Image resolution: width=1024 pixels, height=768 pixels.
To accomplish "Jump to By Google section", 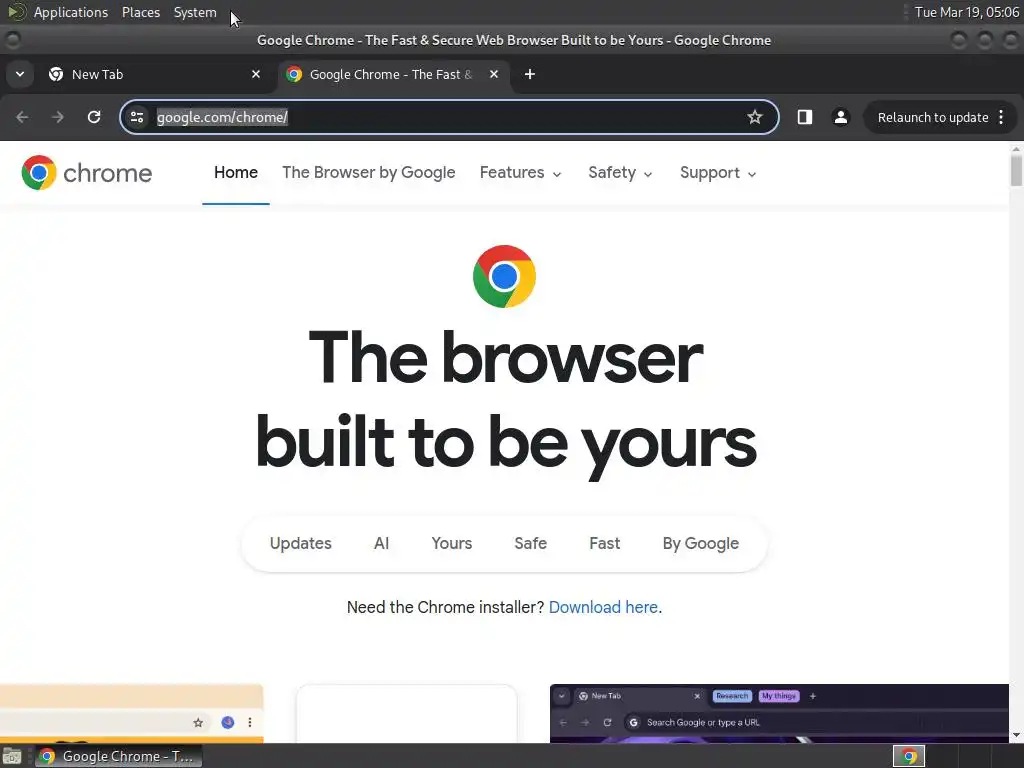I will tap(700, 543).
